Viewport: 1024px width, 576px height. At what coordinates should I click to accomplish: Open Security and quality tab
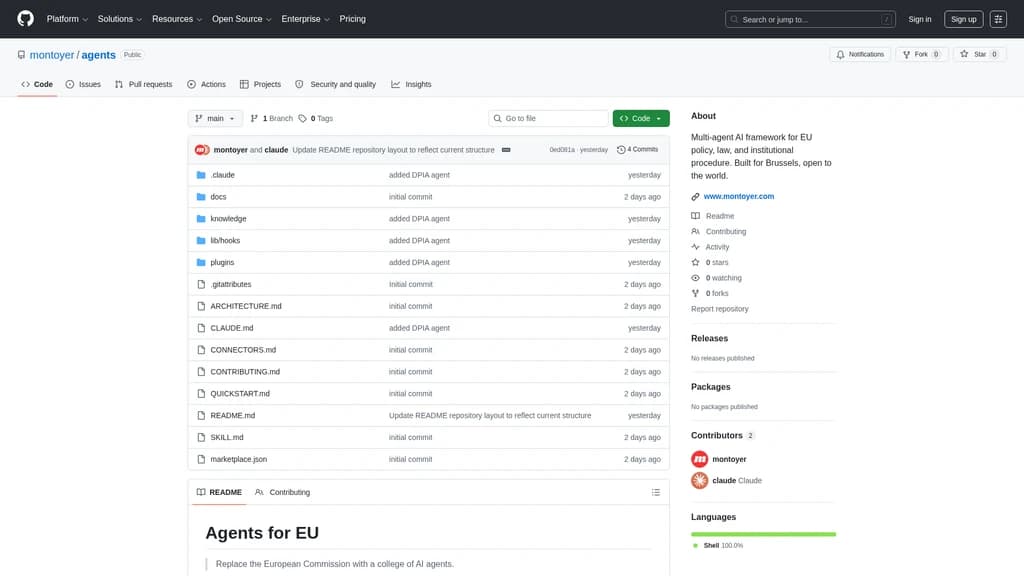[x=335, y=84]
